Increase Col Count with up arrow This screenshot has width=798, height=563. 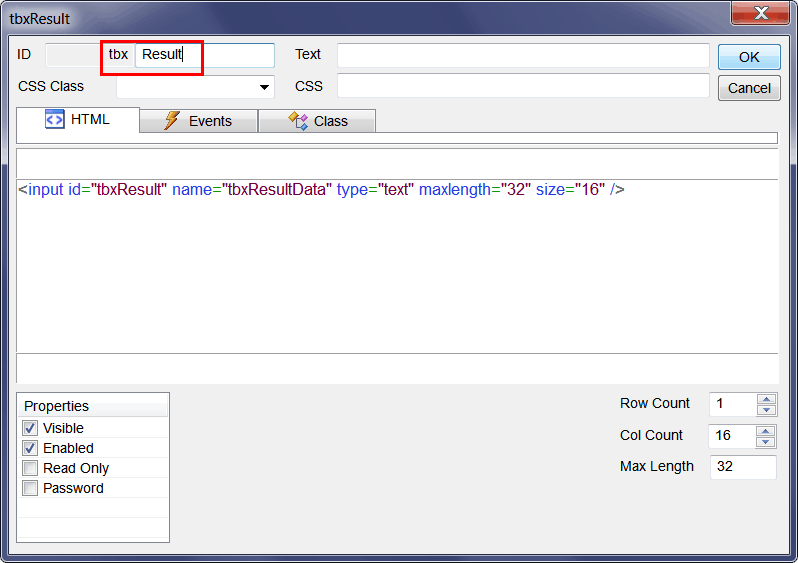pyautogui.click(x=766, y=431)
